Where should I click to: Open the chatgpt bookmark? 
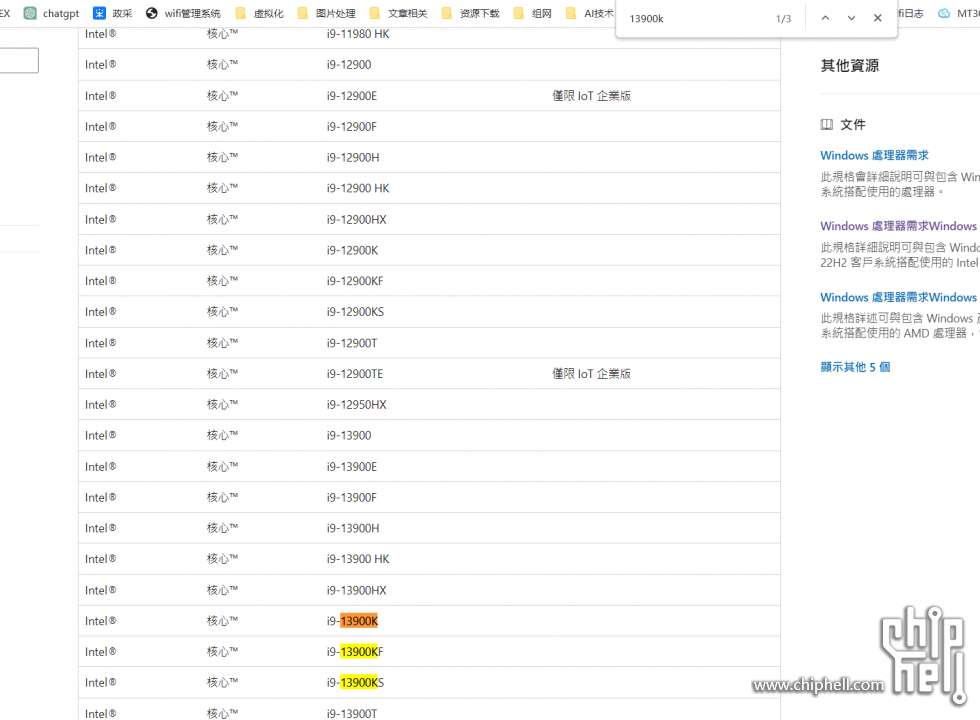(52, 13)
